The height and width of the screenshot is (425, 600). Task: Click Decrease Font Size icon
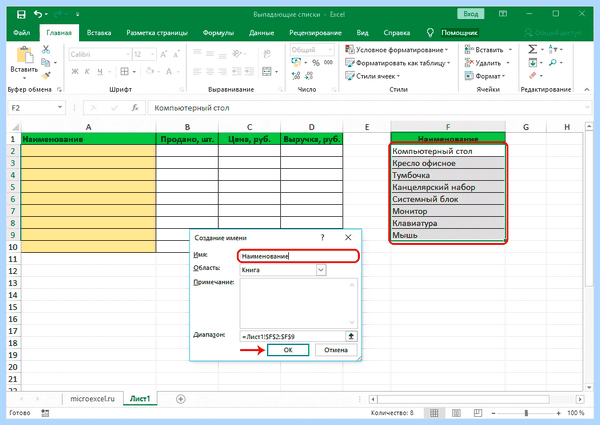pos(176,54)
